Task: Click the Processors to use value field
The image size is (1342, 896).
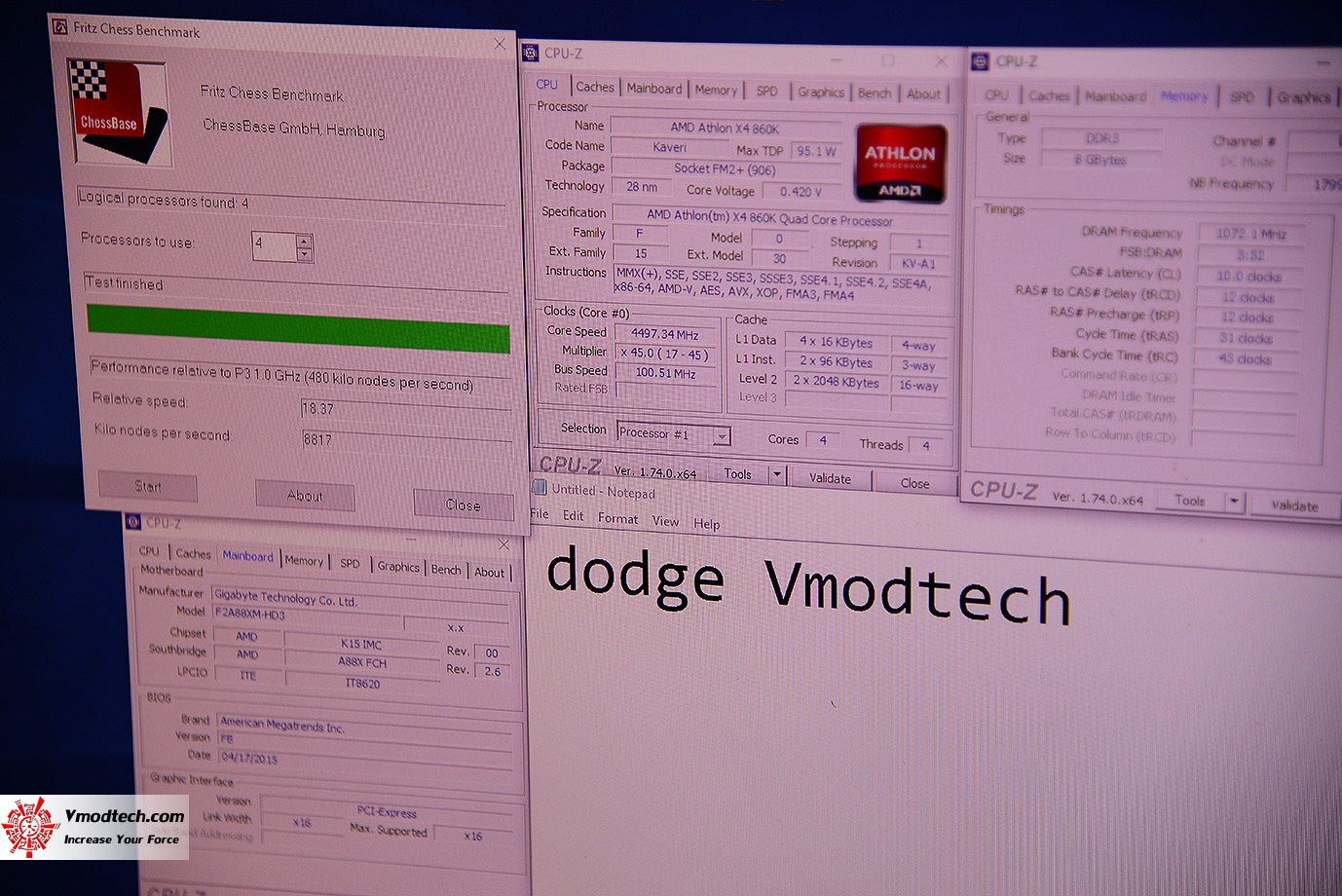Action: tap(274, 246)
